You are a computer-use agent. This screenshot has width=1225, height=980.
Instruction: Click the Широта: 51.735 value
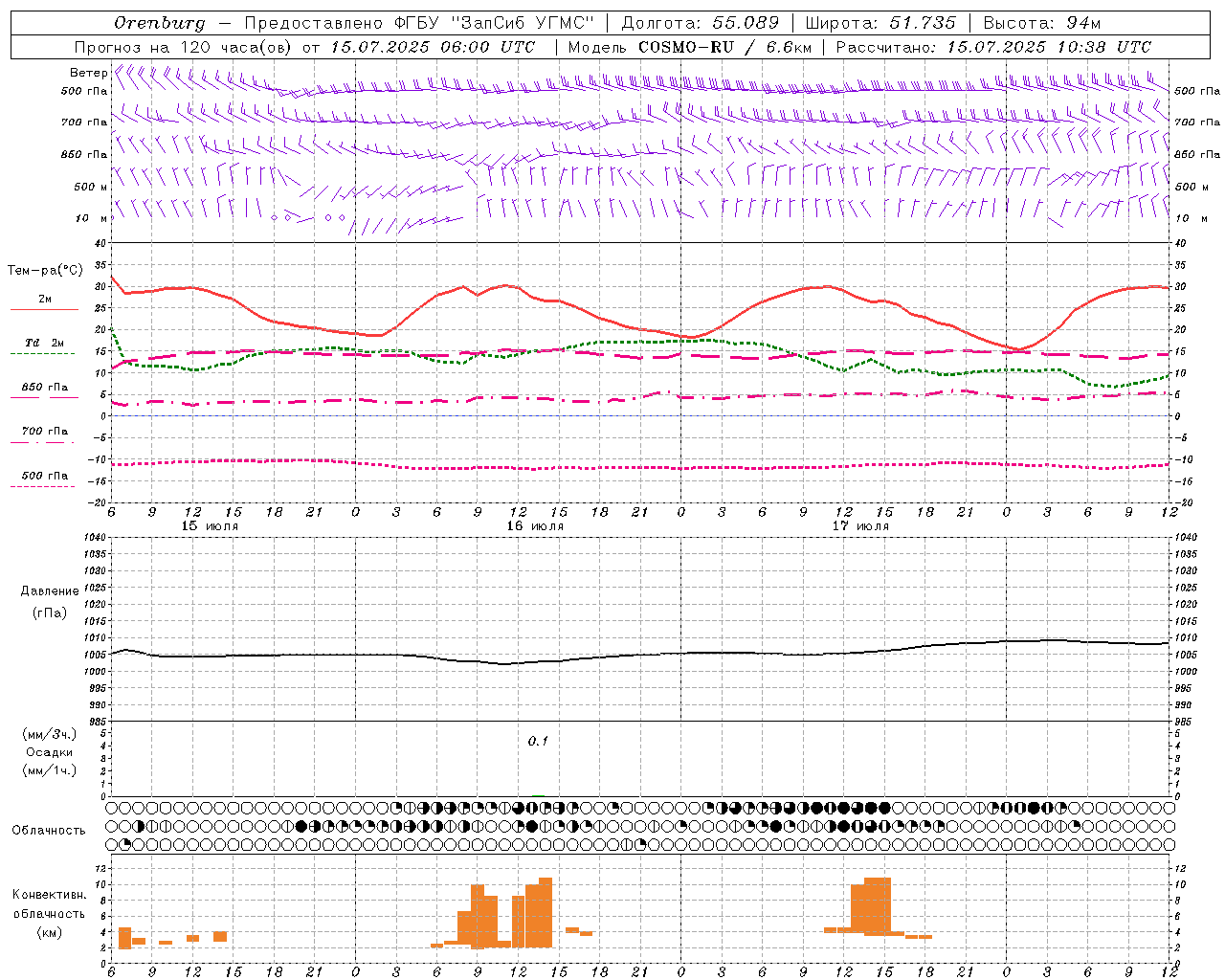pos(880,23)
